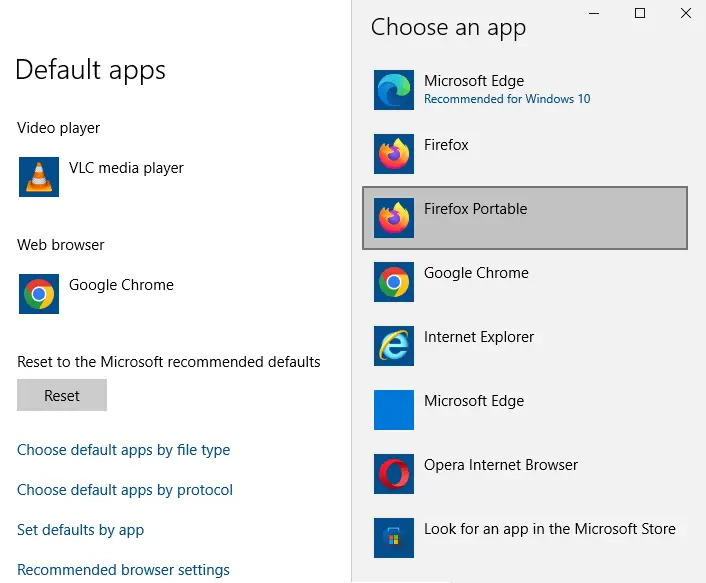Select the Internet Explorer icon
706x583 pixels.
point(394,346)
